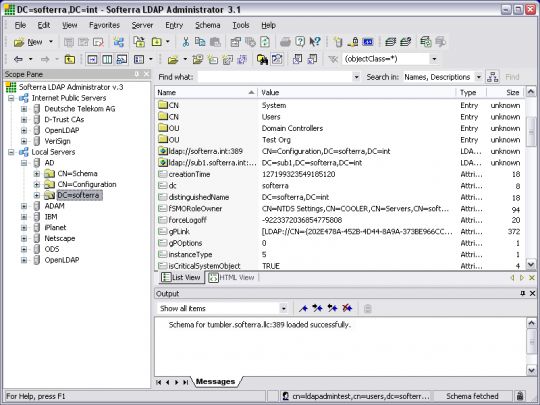This screenshot has width=540, height=405.
Task: Click the Copy icon in toolbar
Action: point(200,42)
